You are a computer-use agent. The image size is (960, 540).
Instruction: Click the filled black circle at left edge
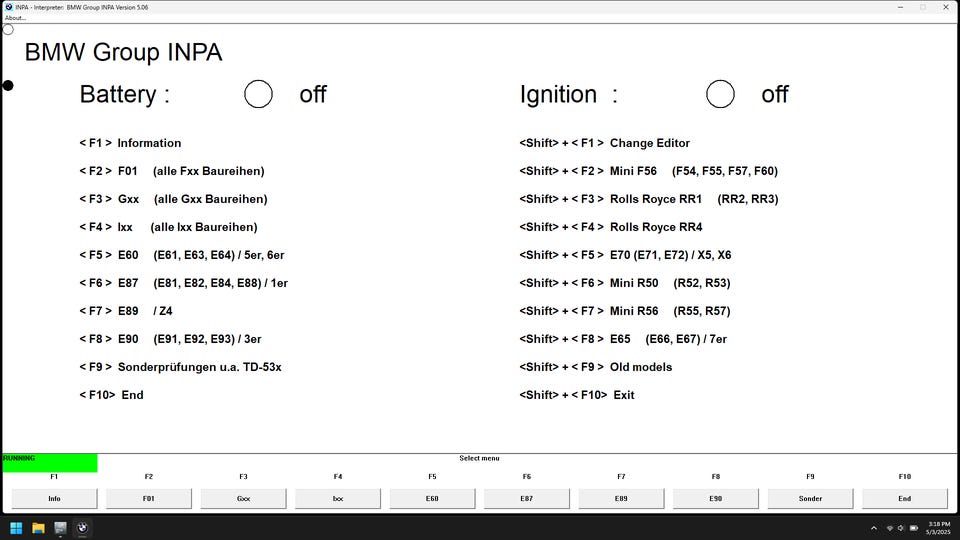point(8,86)
